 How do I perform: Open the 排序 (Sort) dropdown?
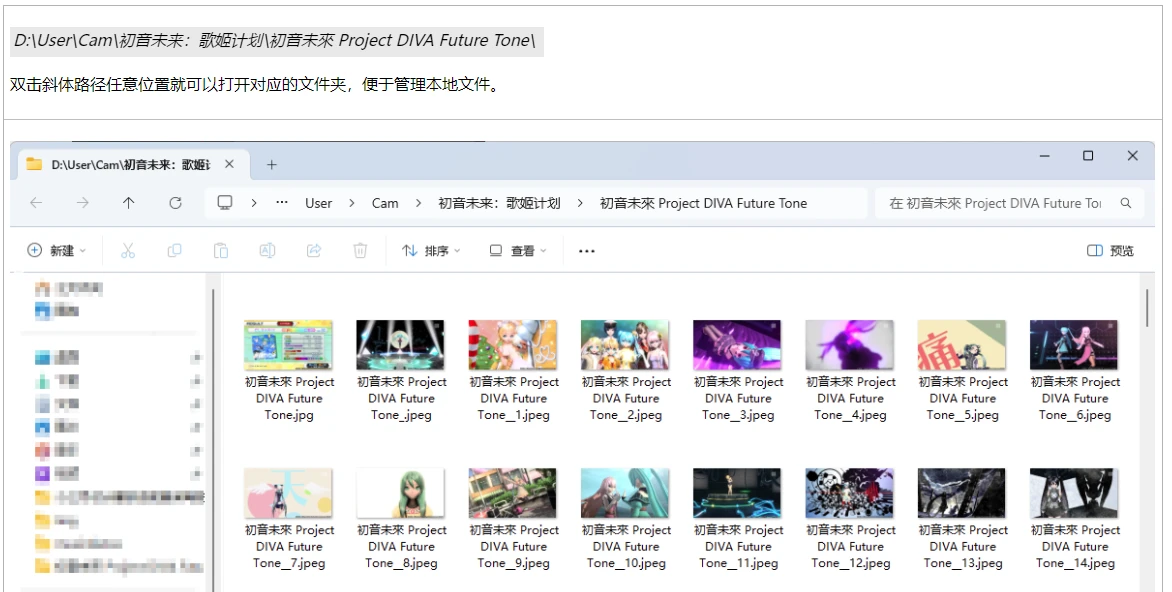tap(431, 250)
